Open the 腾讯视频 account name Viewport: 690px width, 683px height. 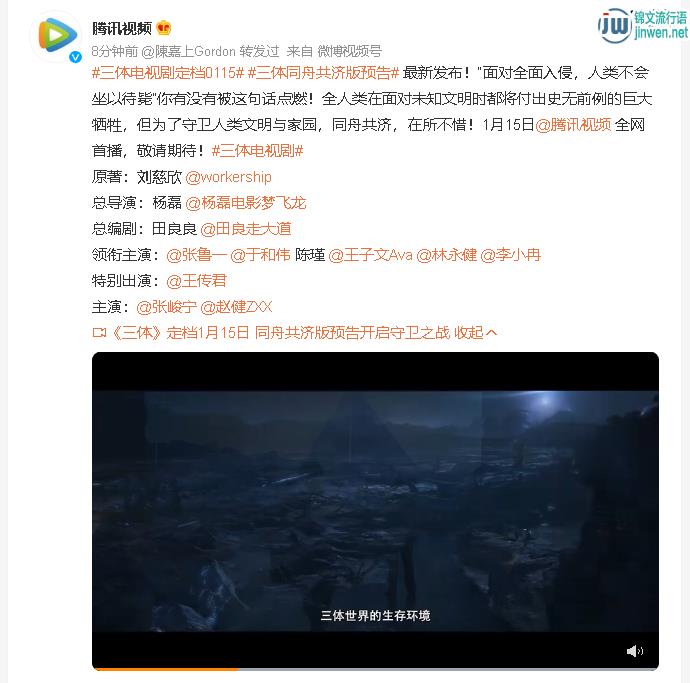coord(122,28)
